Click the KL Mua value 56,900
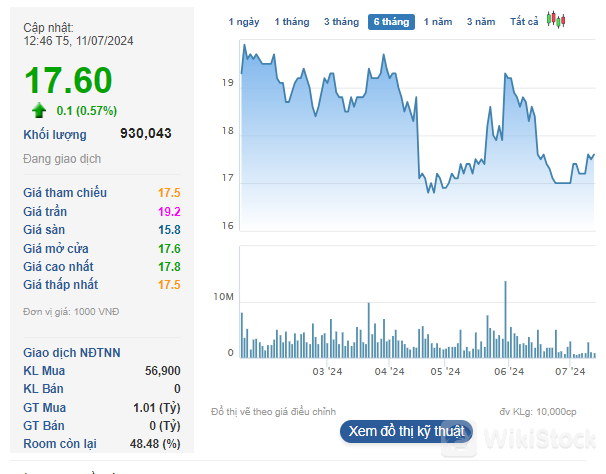The image size is (606, 474). point(162,370)
